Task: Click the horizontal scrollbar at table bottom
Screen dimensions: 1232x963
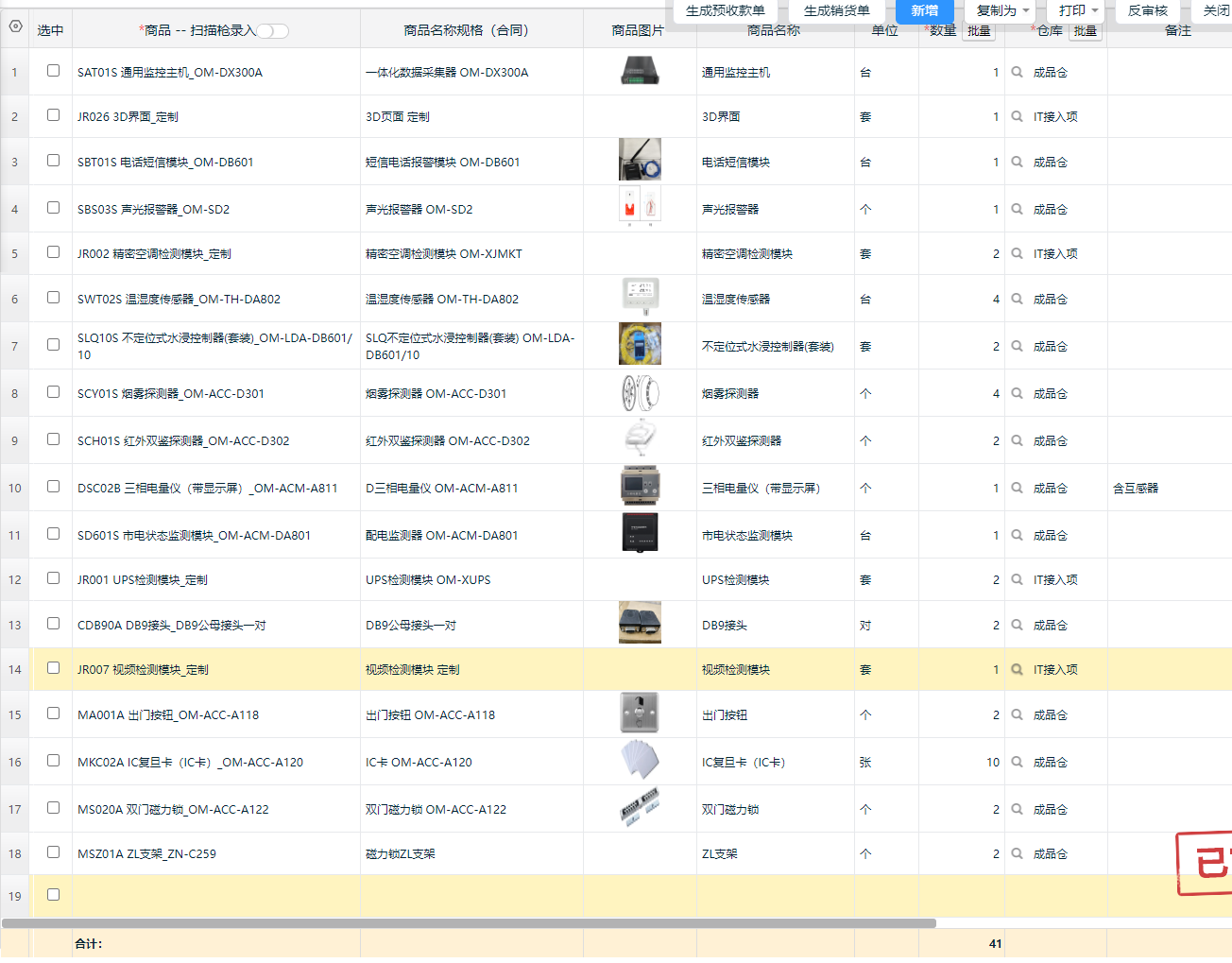Action: coord(470,923)
